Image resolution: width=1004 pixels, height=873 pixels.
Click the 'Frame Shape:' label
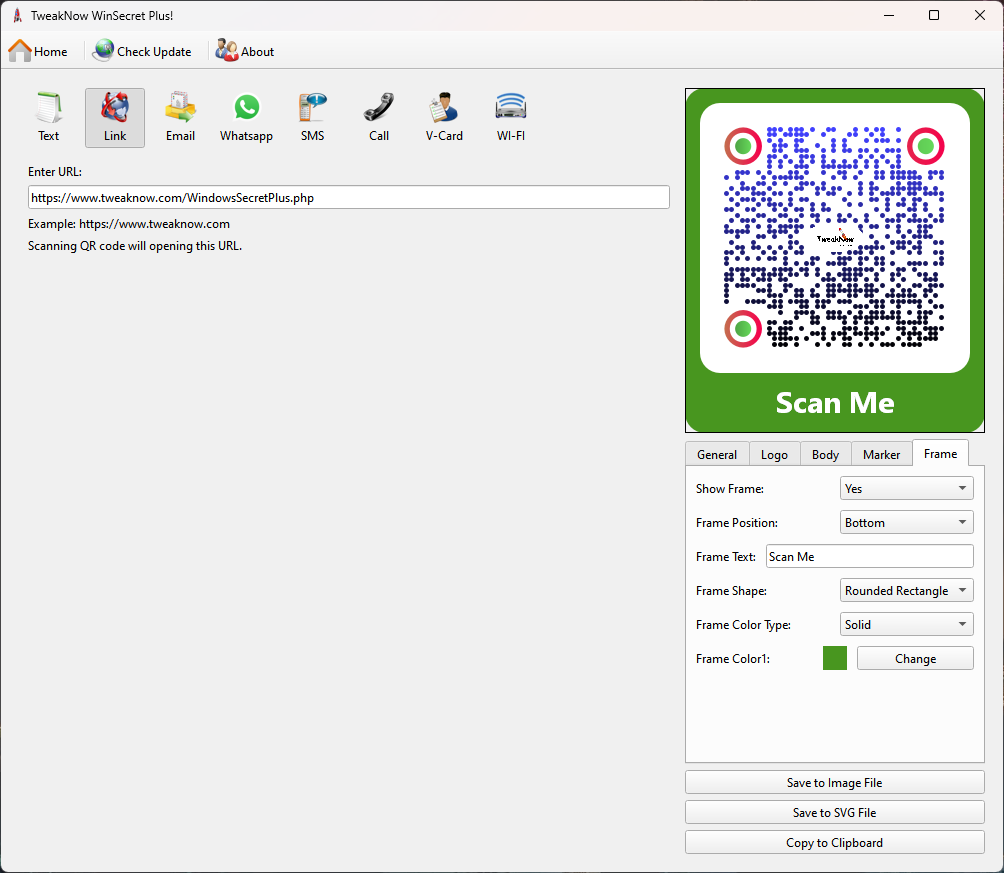(731, 591)
